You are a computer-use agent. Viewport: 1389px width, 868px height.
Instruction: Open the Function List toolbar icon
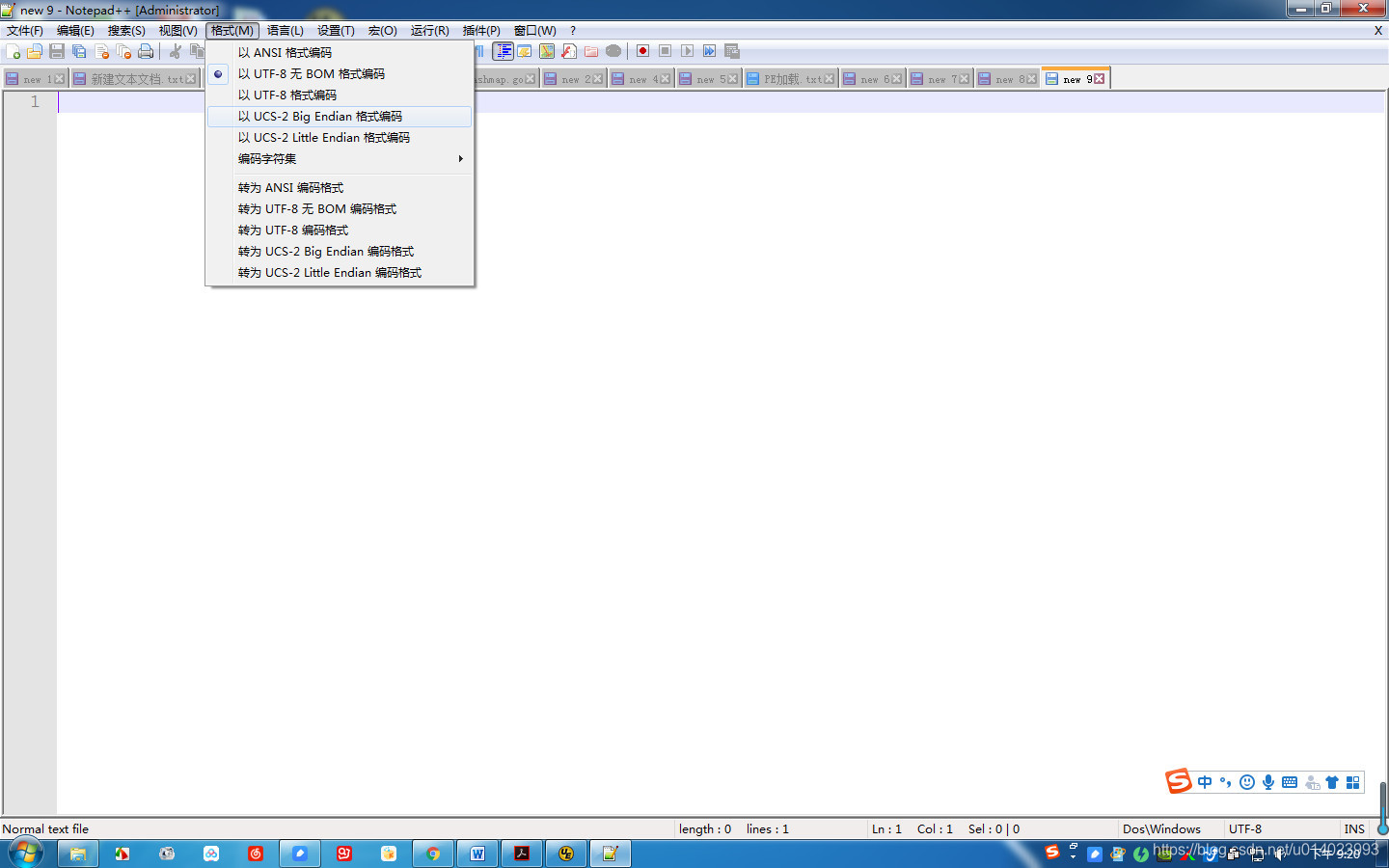click(569, 51)
